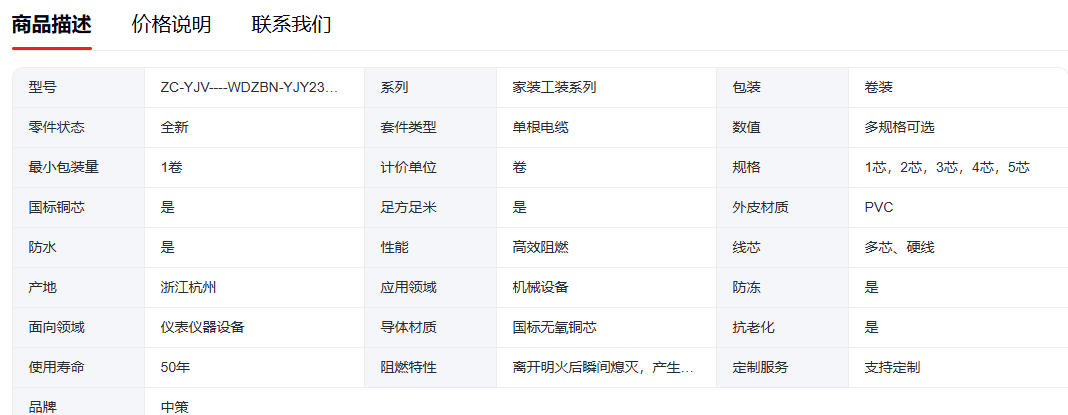Viewport: 1068px width, 415px height.
Task: Click the 机械设备 application field value
Action: pyautogui.click(x=541, y=287)
